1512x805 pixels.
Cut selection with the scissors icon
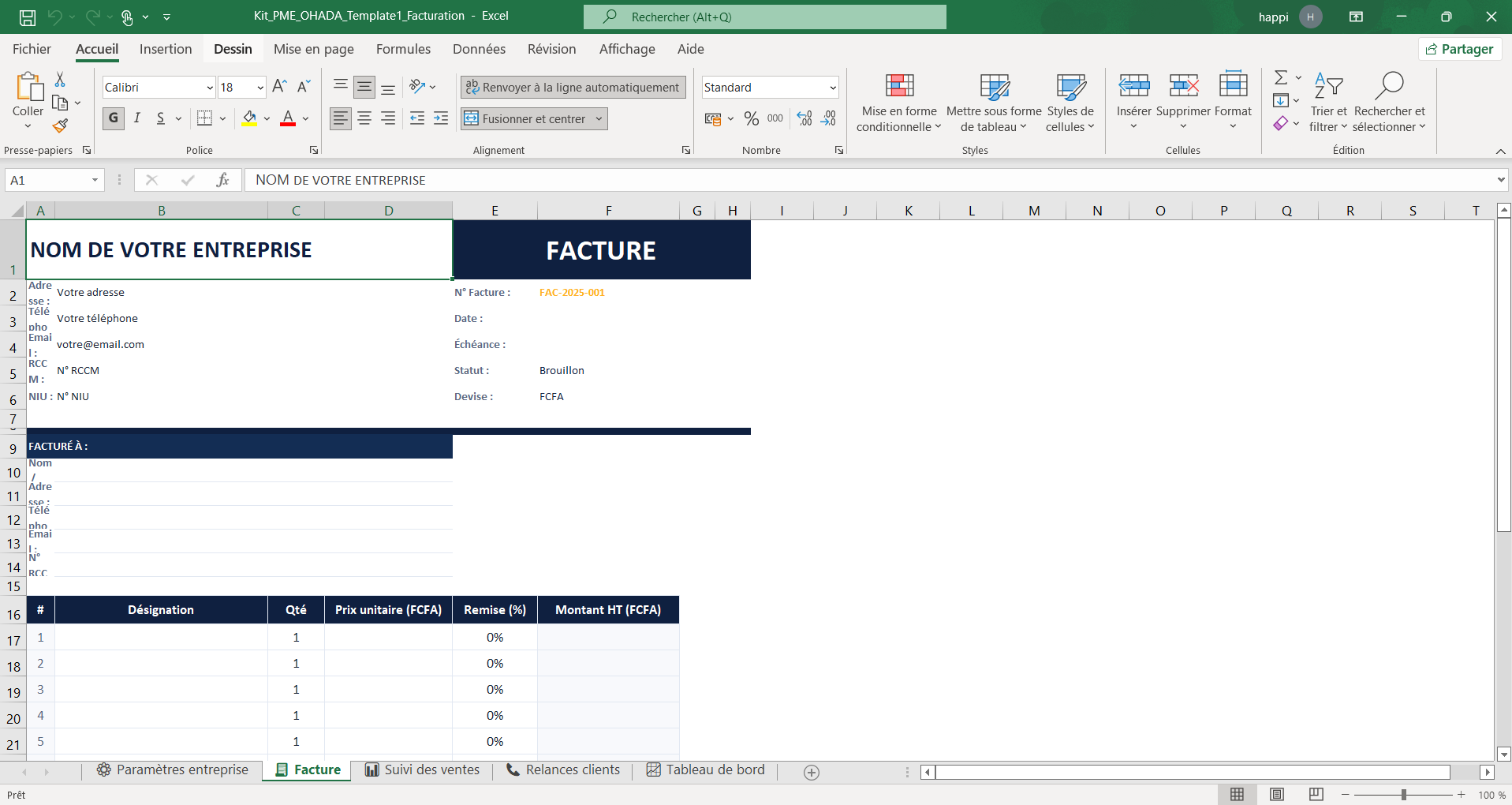point(60,80)
